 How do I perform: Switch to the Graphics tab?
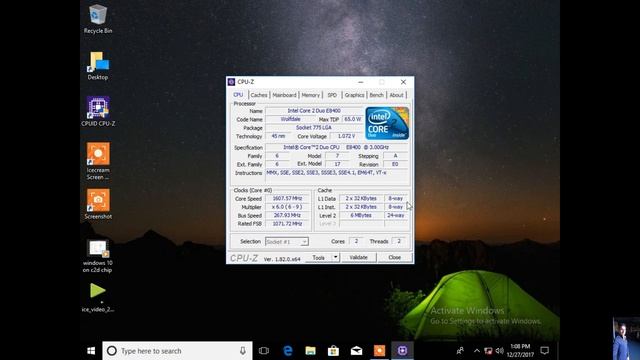tap(354, 95)
